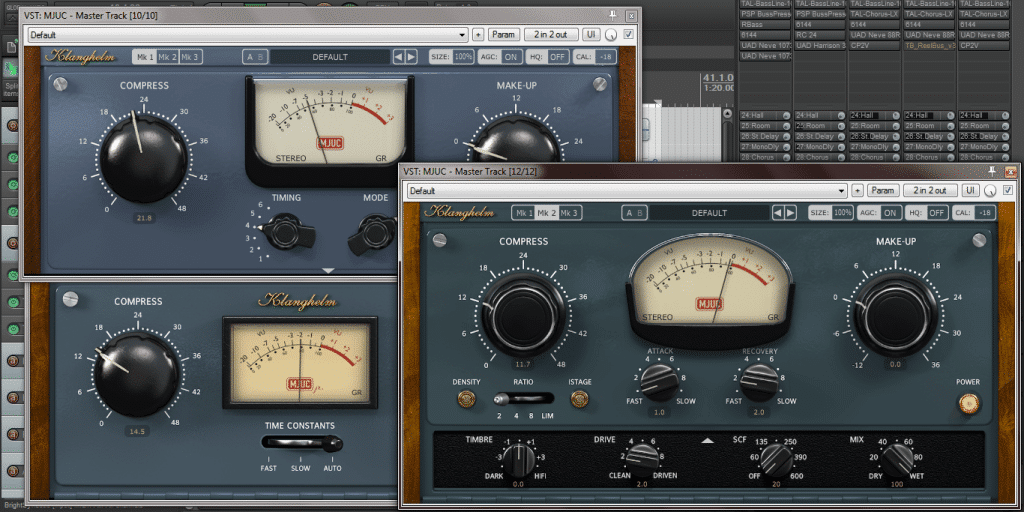Click the UI button in the [12/12] window
The image size is (1024, 512).
pos(970,191)
